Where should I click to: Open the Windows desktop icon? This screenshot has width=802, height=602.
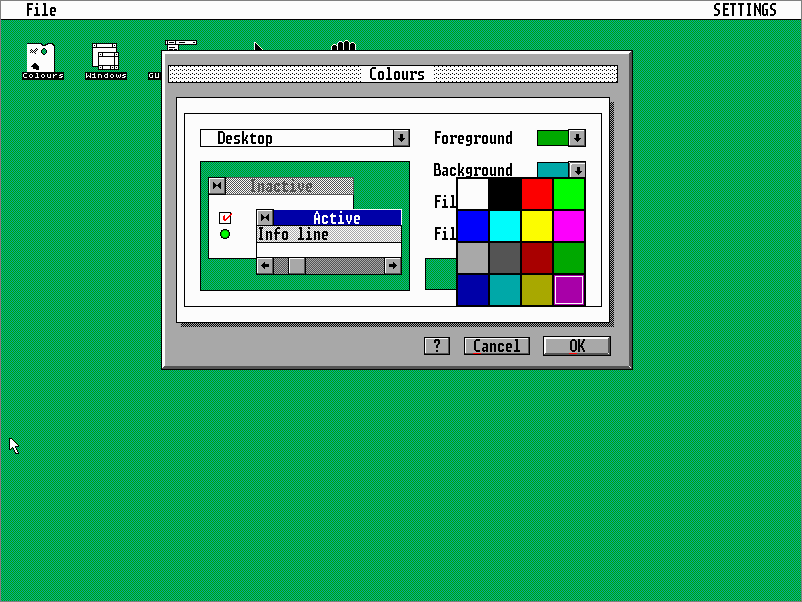pyautogui.click(x=104, y=58)
